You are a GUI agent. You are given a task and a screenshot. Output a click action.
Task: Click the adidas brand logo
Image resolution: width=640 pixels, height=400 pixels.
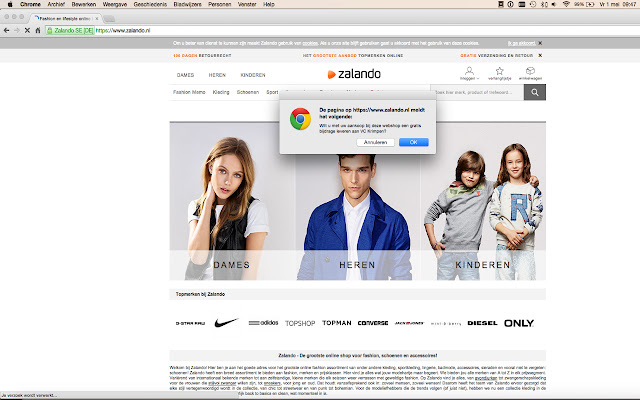click(263, 323)
